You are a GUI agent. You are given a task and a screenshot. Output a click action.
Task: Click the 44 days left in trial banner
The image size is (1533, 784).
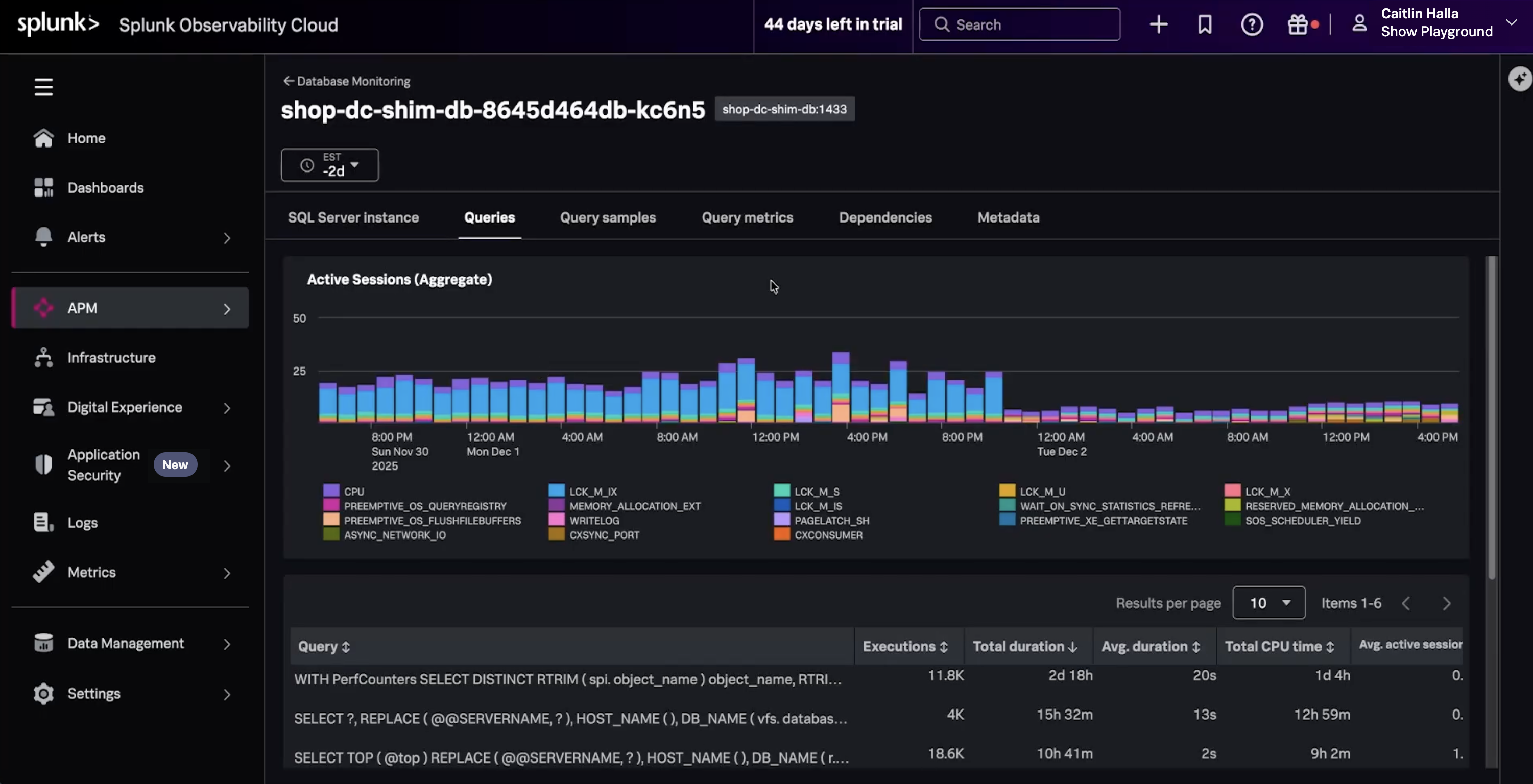(x=832, y=24)
